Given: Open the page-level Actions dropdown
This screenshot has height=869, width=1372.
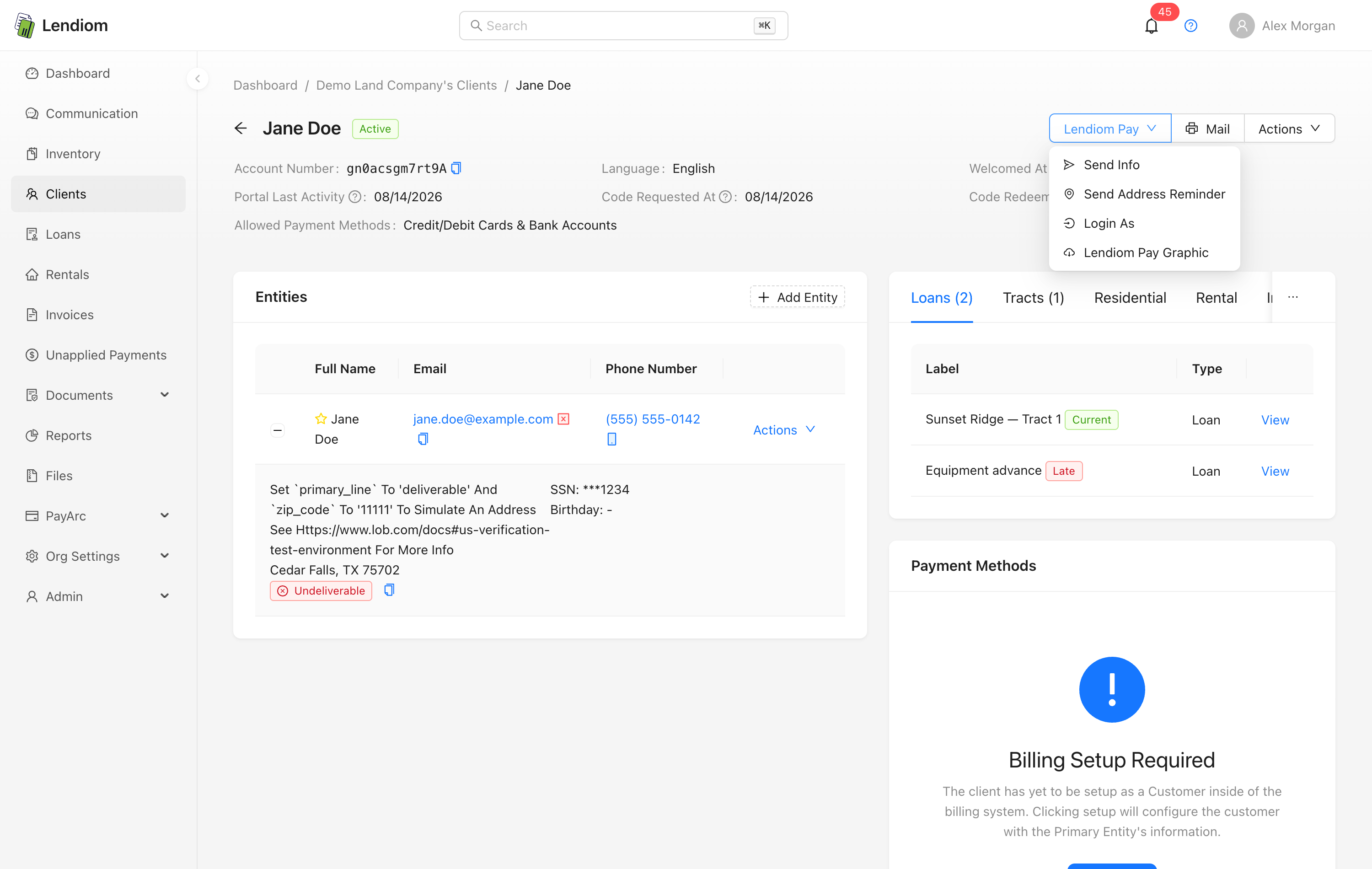Looking at the screenshot, I should click(x=1289, y=128).
